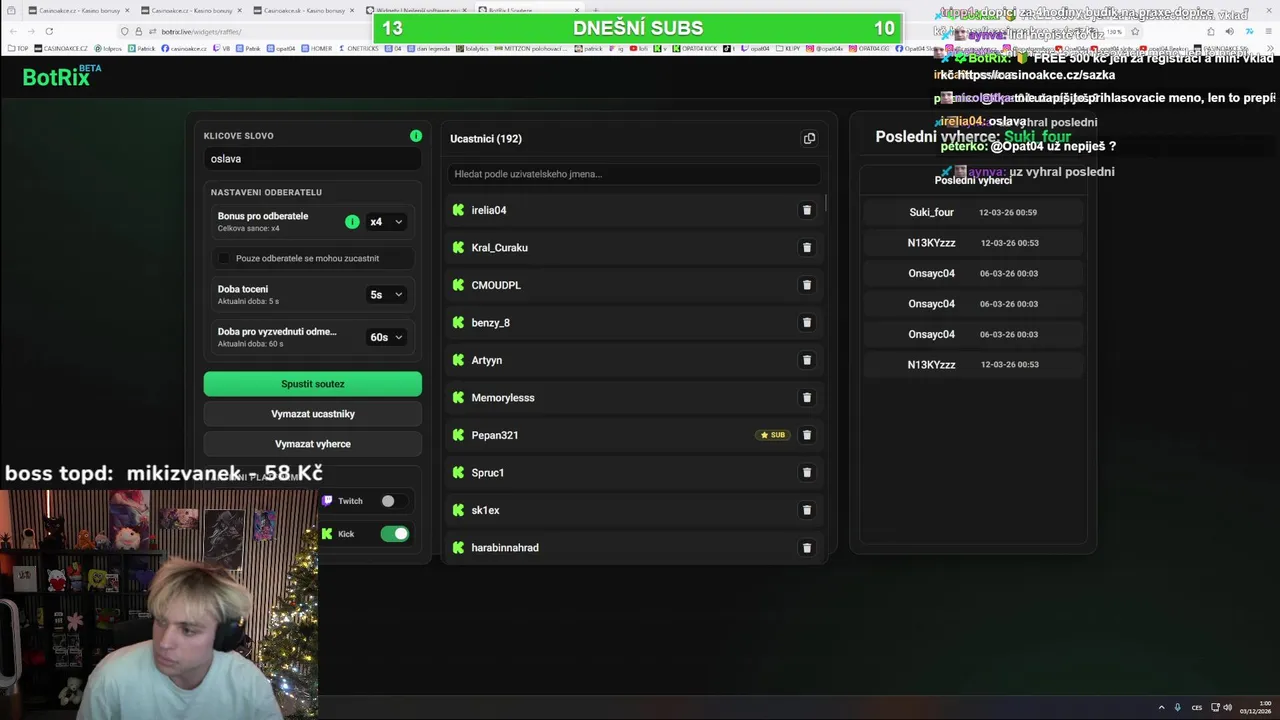This screenshot has height=720, width=1280.
Task: Select winner row Suki_four 12-03-26 00:59
Action: click(973, 212)
